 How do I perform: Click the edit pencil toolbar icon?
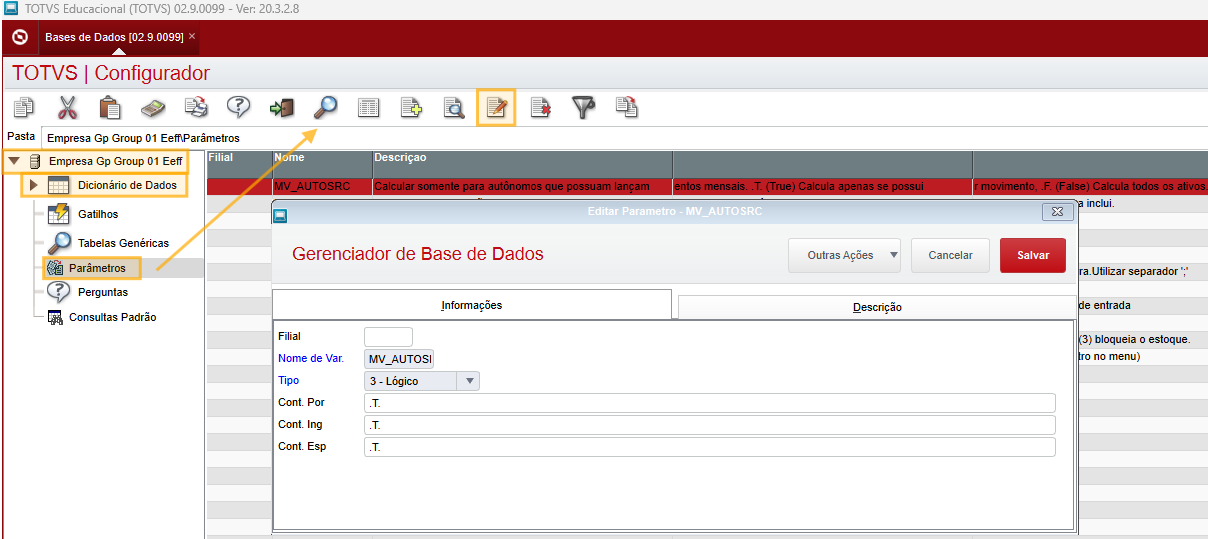(x=496, y=107)
